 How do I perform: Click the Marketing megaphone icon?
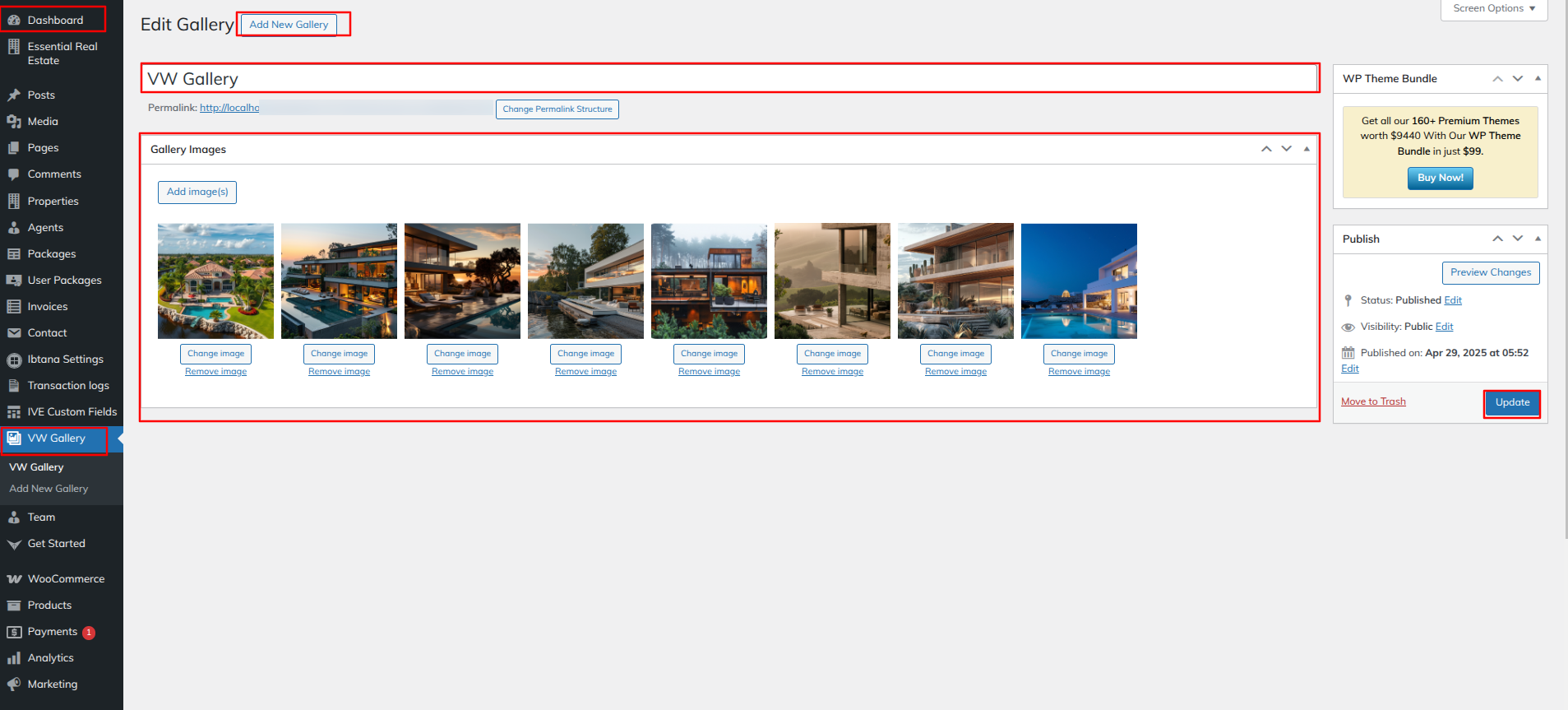[x=14, y=684]
